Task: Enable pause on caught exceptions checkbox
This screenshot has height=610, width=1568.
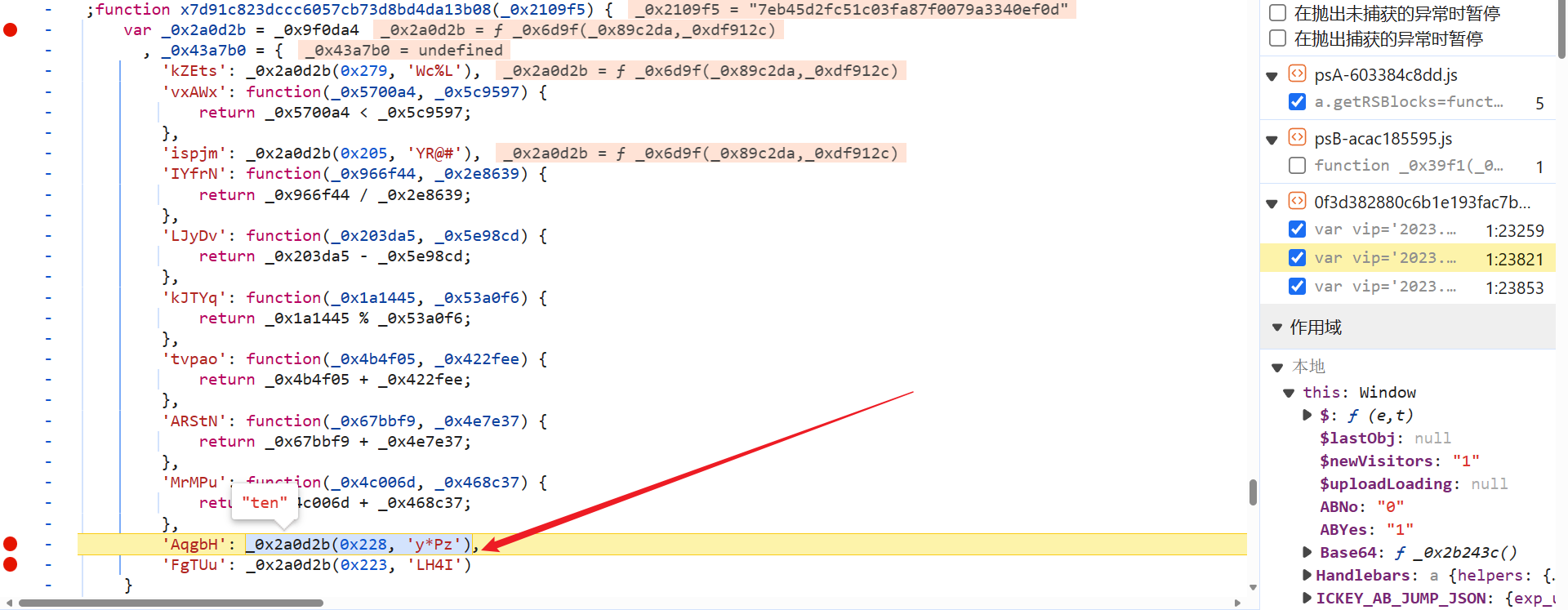Action: 1278,38
